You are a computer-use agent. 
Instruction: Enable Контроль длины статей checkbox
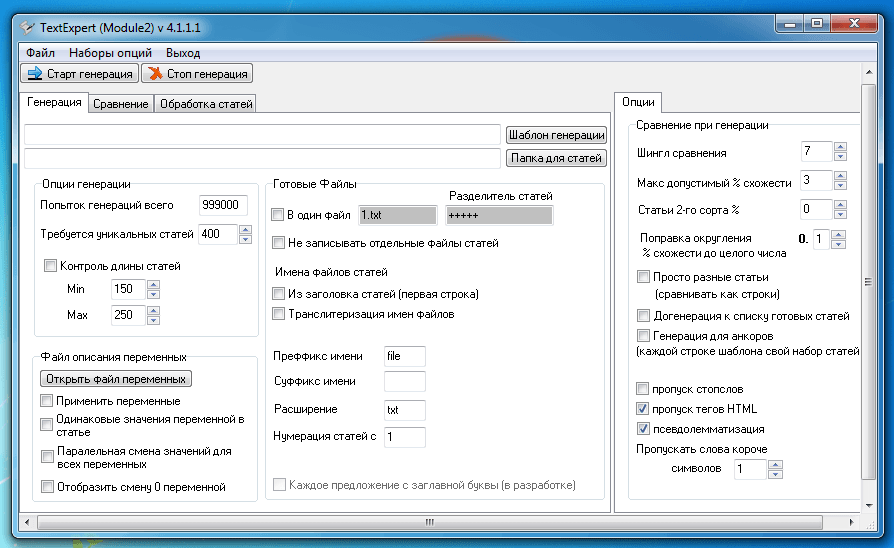[50, 266]
